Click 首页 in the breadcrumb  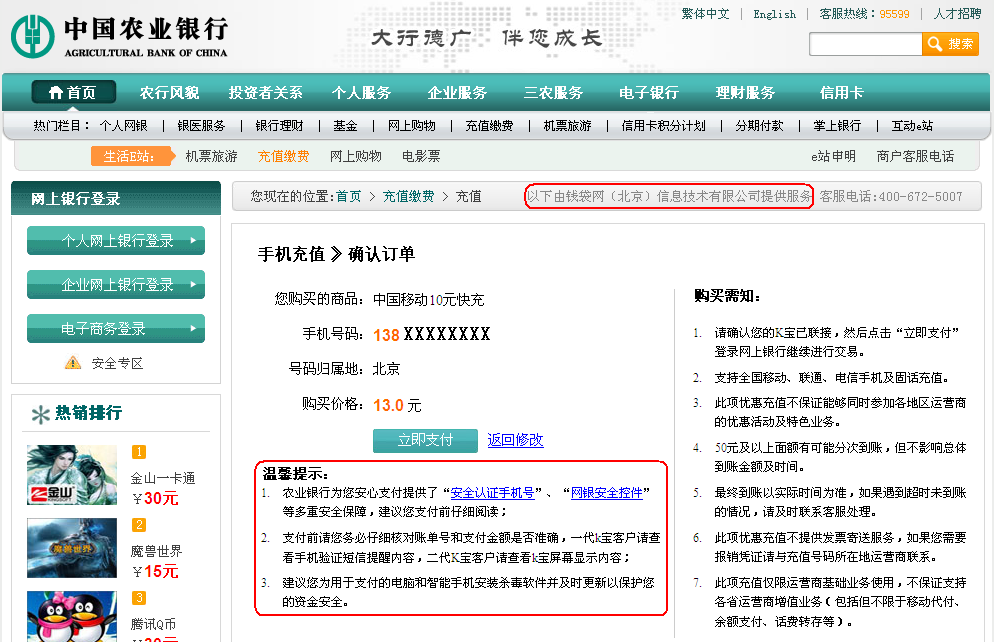(x=349, y=196)
